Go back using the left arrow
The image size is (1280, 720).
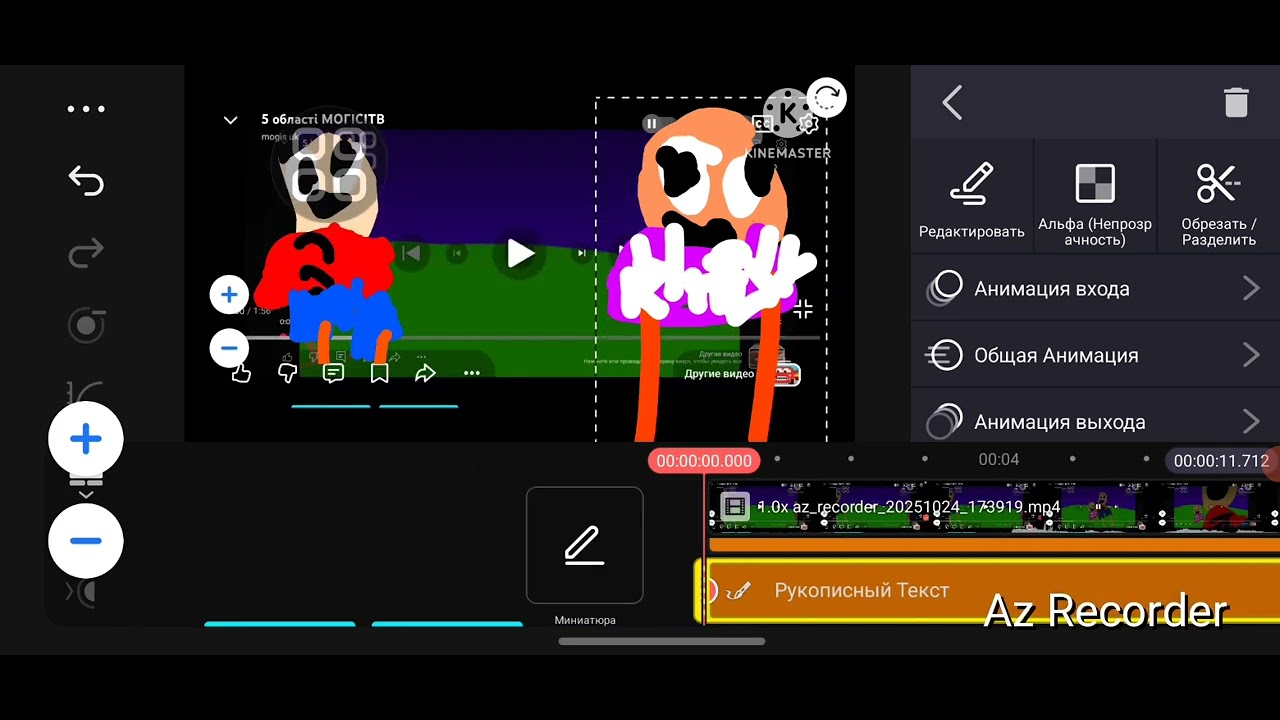click(952, 102)
